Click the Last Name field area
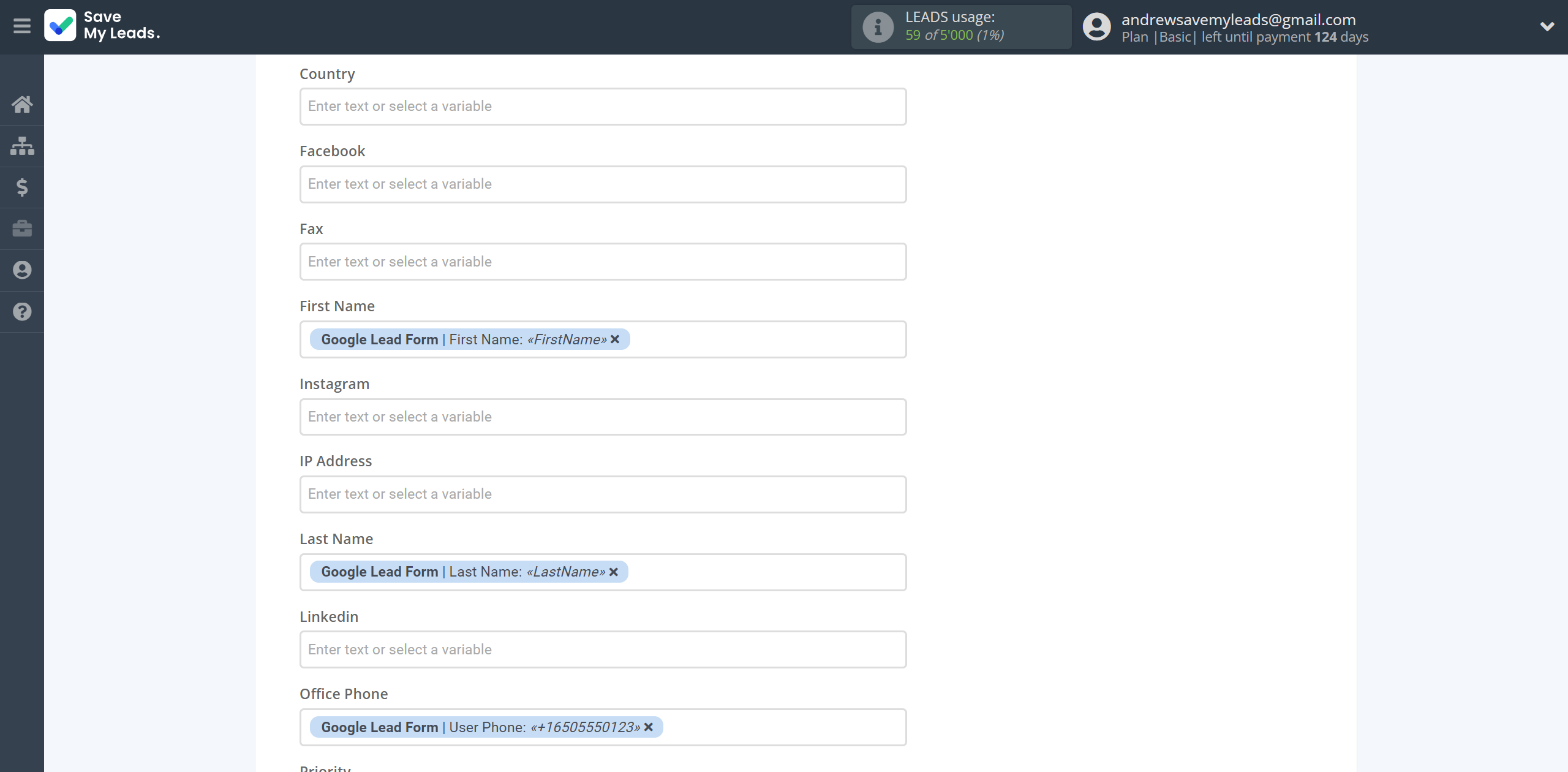This screenshot has height=772, width=1568. pos(603,572)
